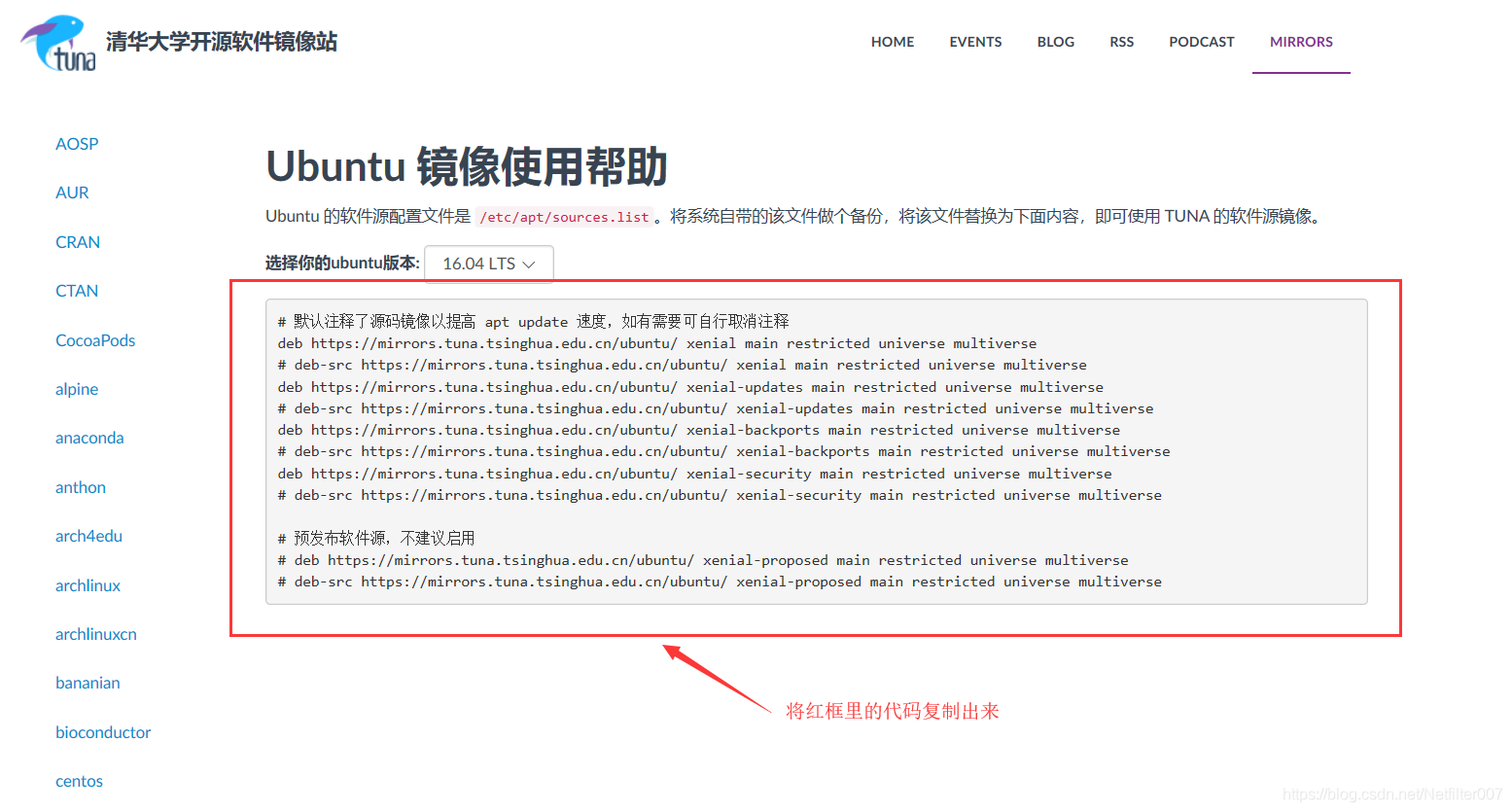The image size is (1512, 812).
Task: Open the CTAN mirror help link
Action: tap(77, 291)
